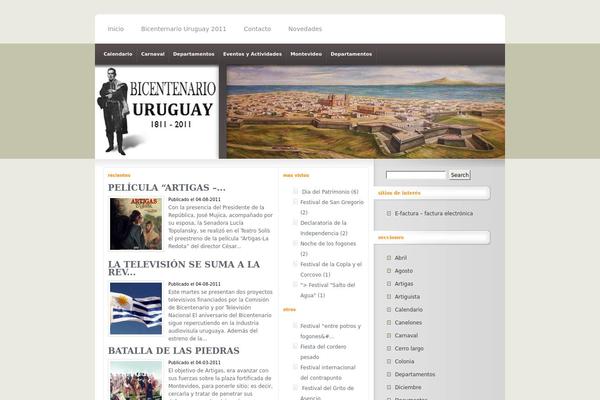Click the bullet icon beside Fiesta del cordero pesado
The height and width of the screenshot is (400, 600).
(x=295, y=346)
